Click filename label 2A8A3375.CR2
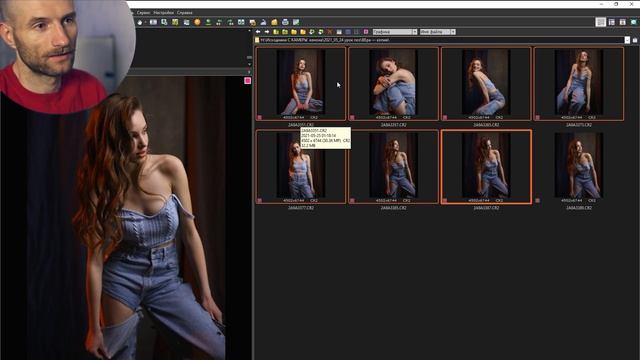Viewport: 640px width, 360px height. pos(579,125)
